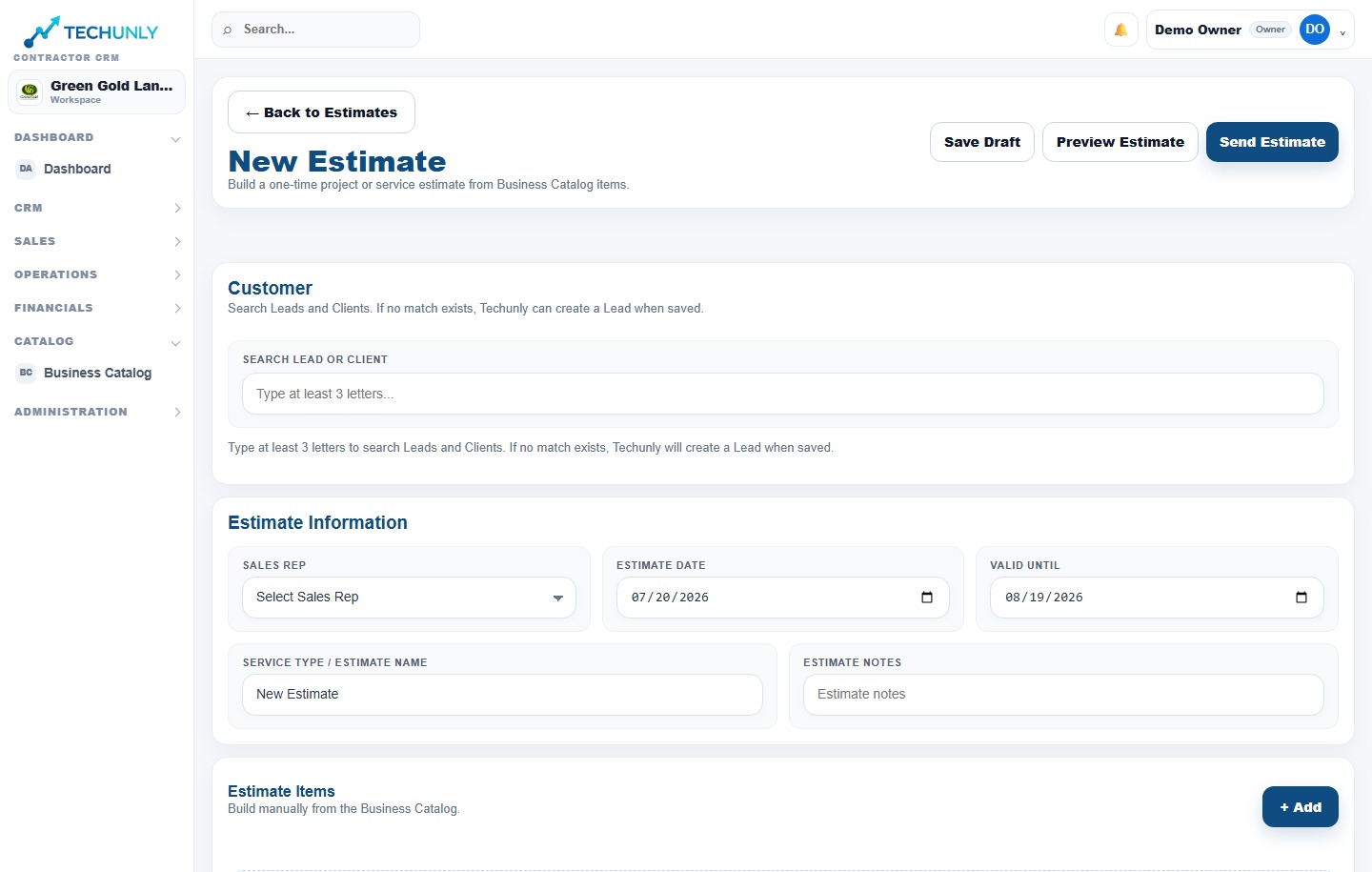Click the Valid Until value 08/19/2026
This screenshot has height=872, width=1372.
pos(1044,598)
